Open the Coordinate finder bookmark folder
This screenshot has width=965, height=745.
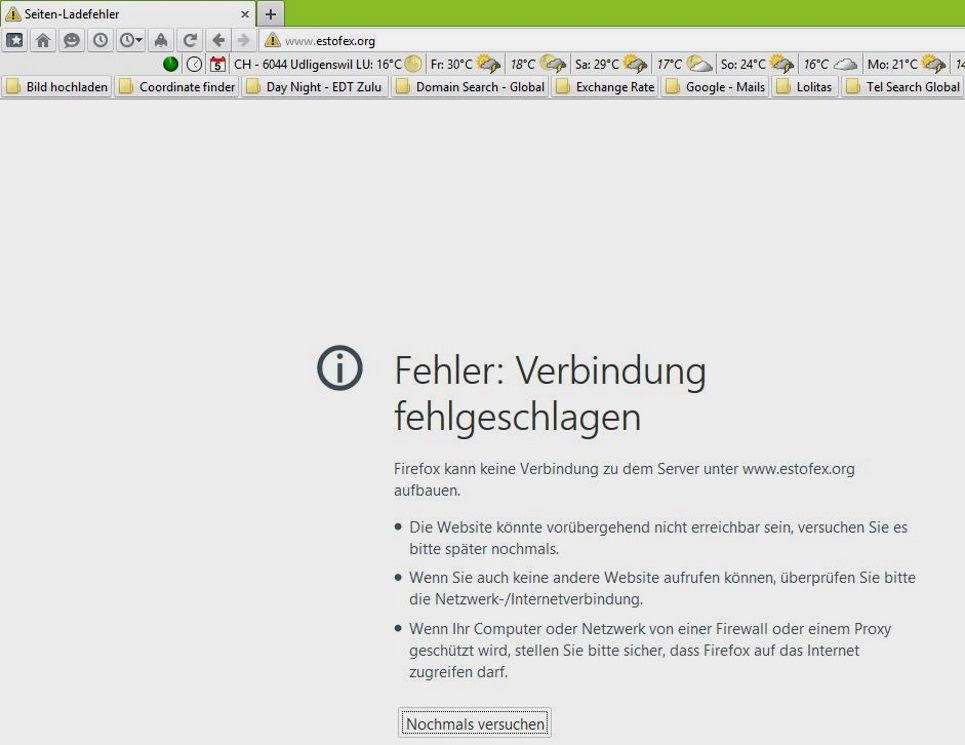point(177,87)
